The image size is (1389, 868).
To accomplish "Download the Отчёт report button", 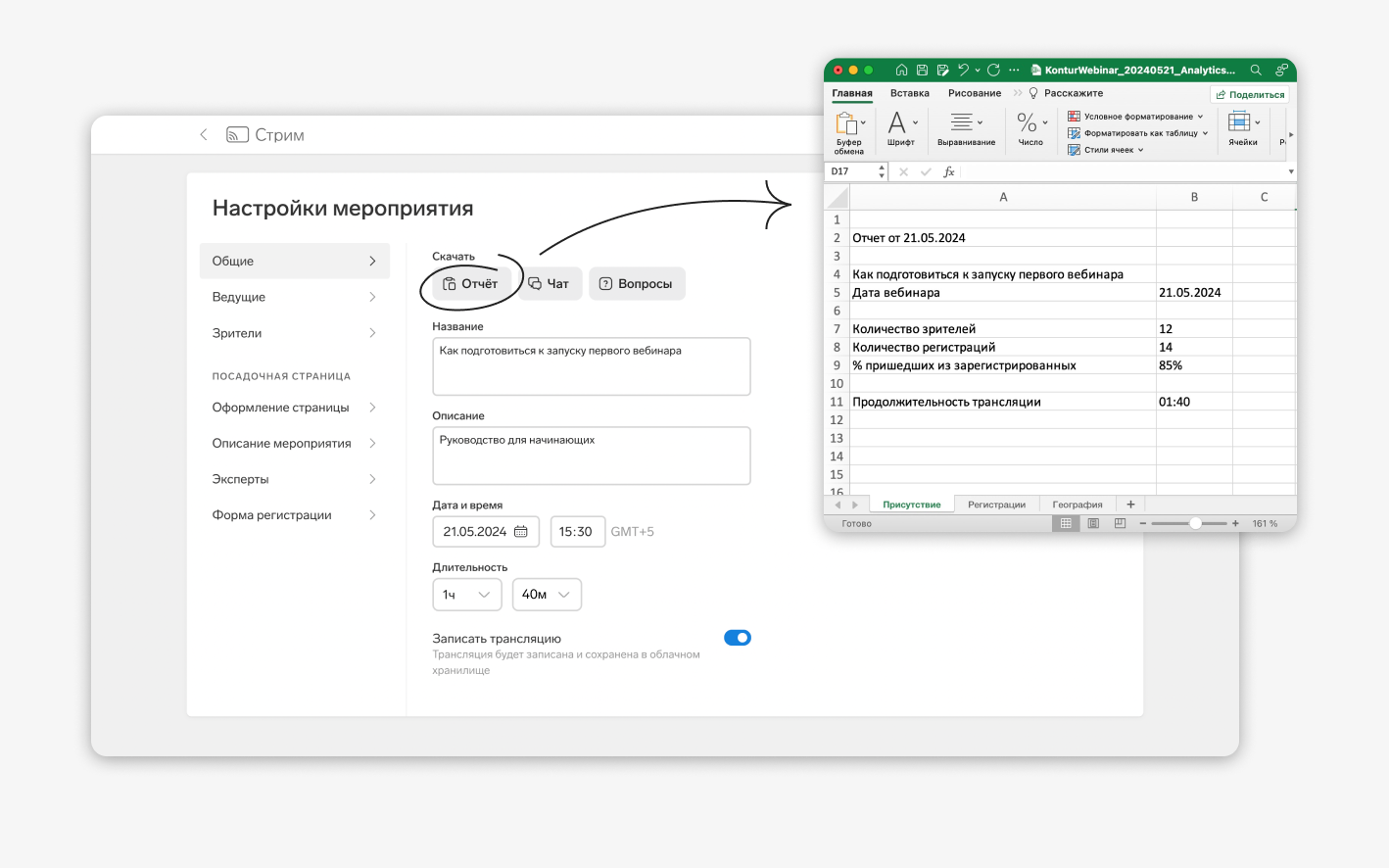I will click(x=470, y=284).
